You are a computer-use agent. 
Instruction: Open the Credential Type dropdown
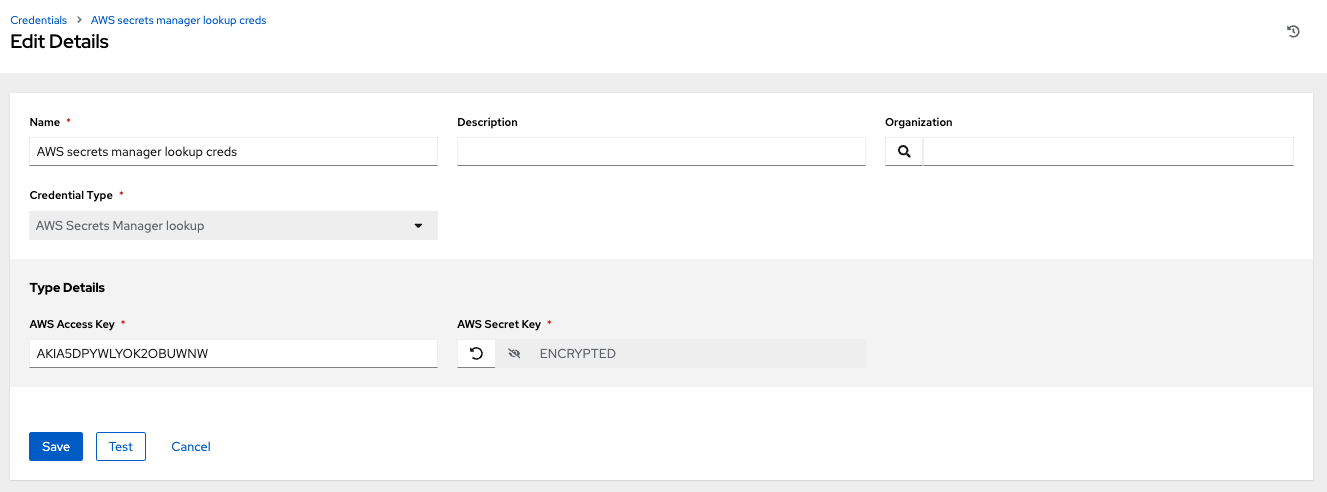coord(233,226)
